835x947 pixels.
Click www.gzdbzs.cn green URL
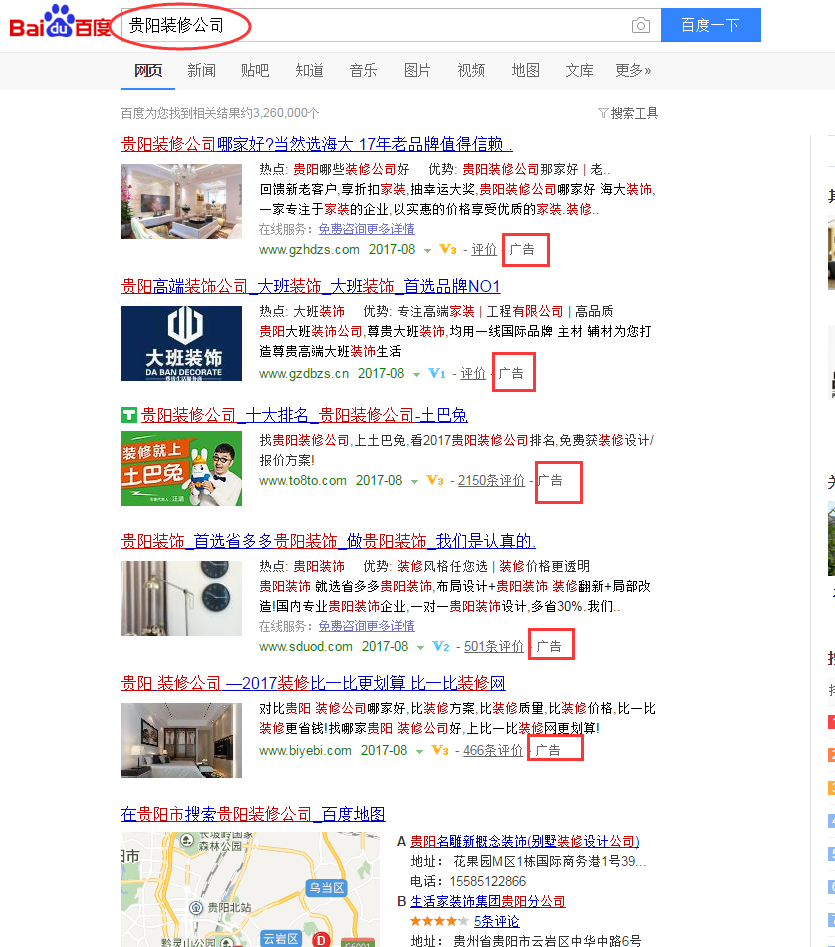coord(304,374)
